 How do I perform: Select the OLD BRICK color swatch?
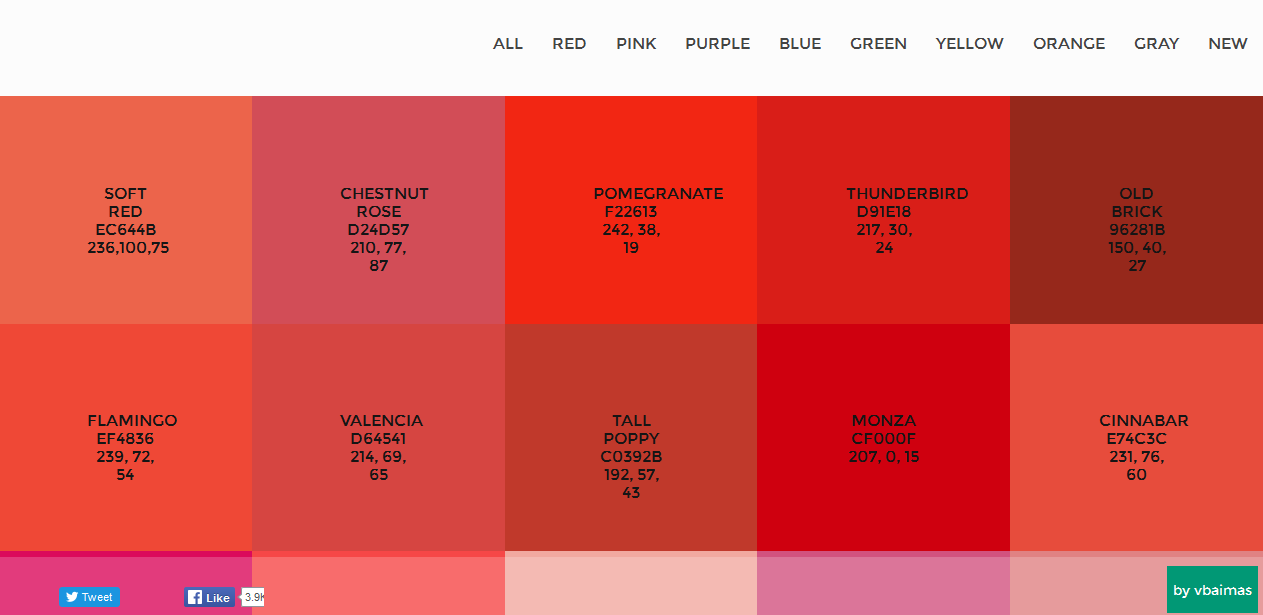click(x=1136, y=210)
